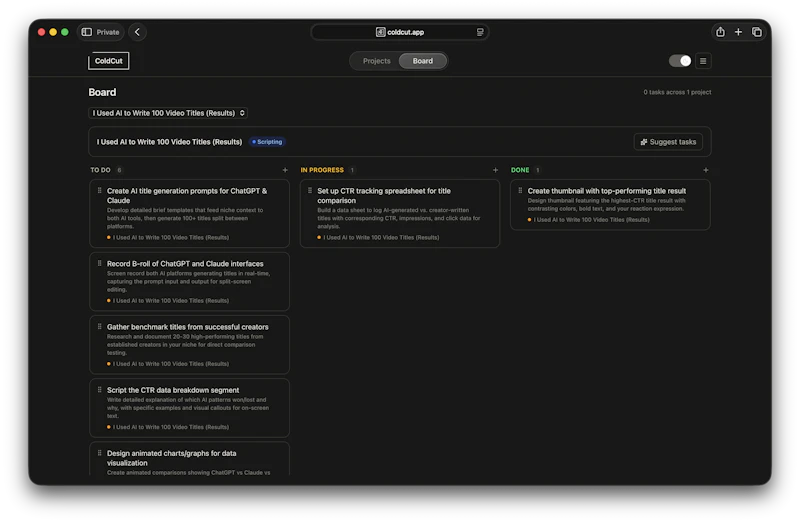Show tab overview icon in browser
This screenshot has width=800, height=523.
757,32
